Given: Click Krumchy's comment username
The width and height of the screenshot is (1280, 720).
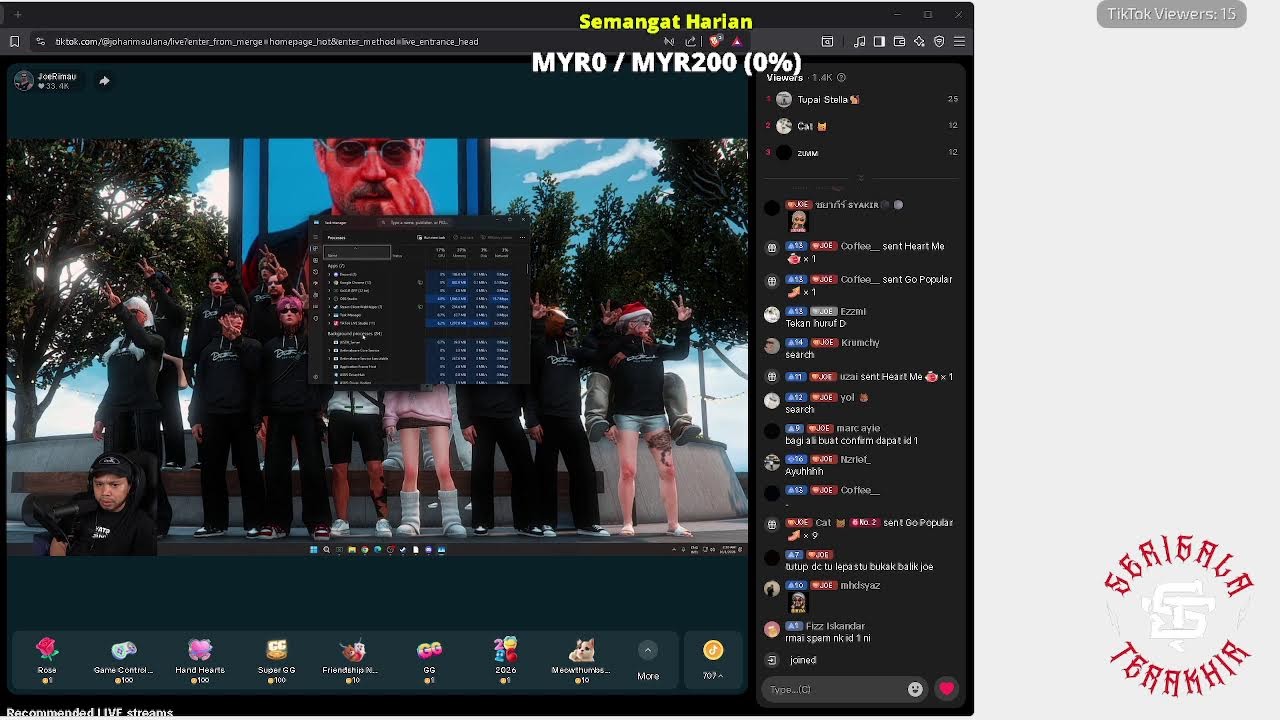Looking at the screenshot, I should (860, 343).
